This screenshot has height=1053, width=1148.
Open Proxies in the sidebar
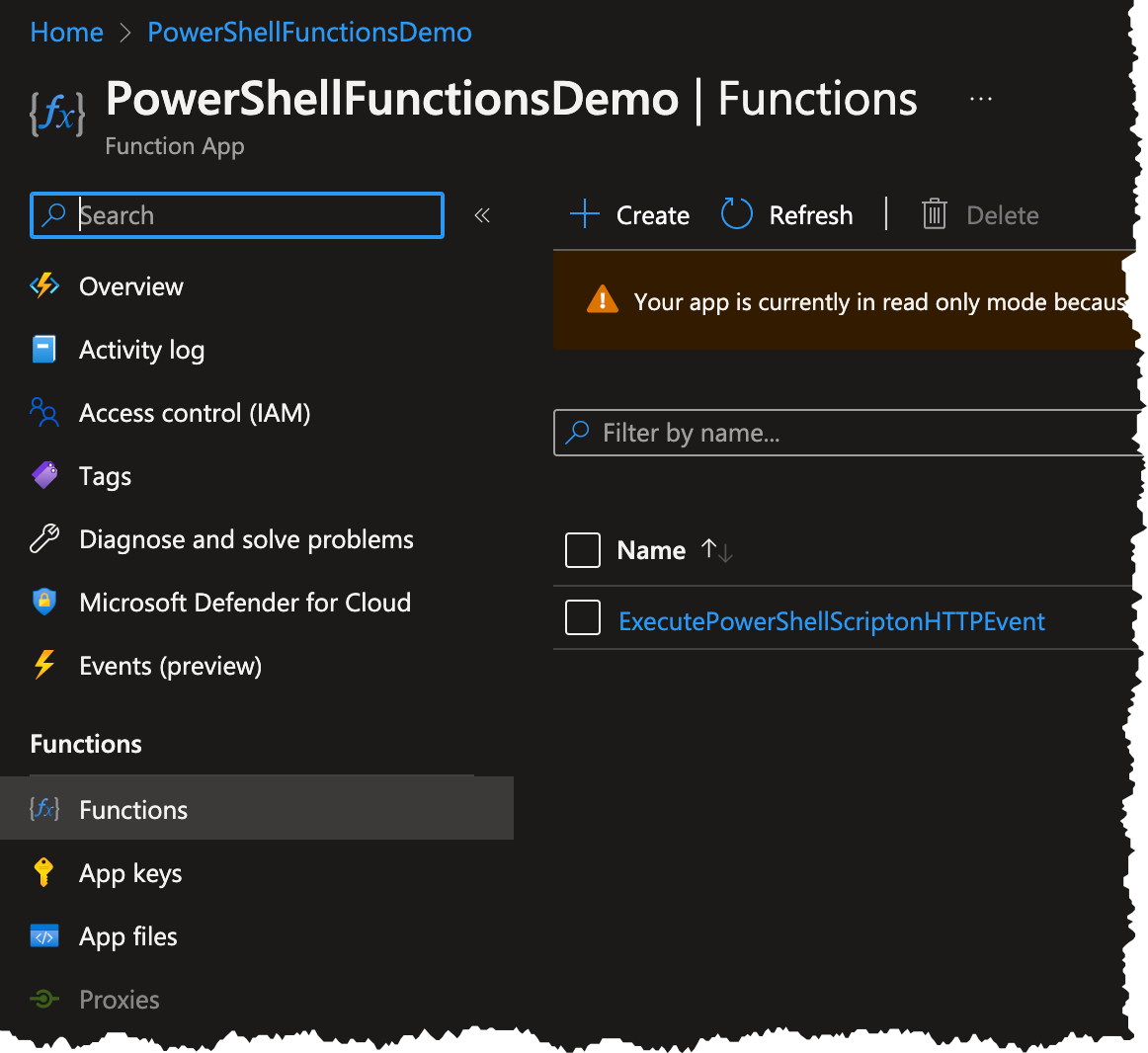point(120,1000)
